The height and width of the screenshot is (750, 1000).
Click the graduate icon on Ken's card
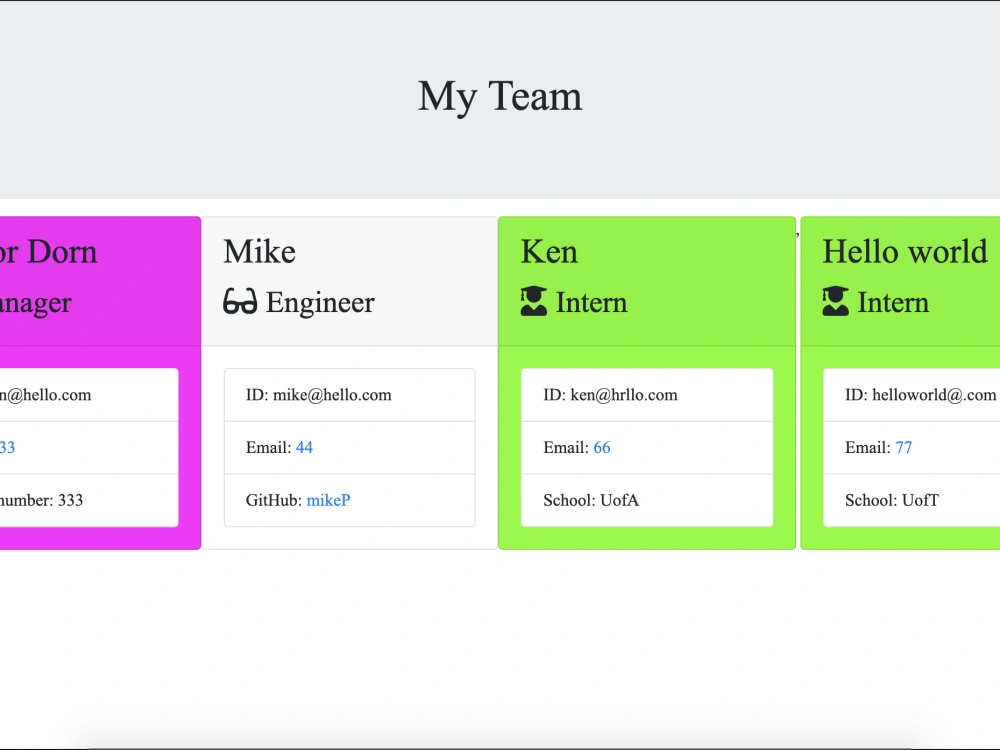(x=534, y=301)
